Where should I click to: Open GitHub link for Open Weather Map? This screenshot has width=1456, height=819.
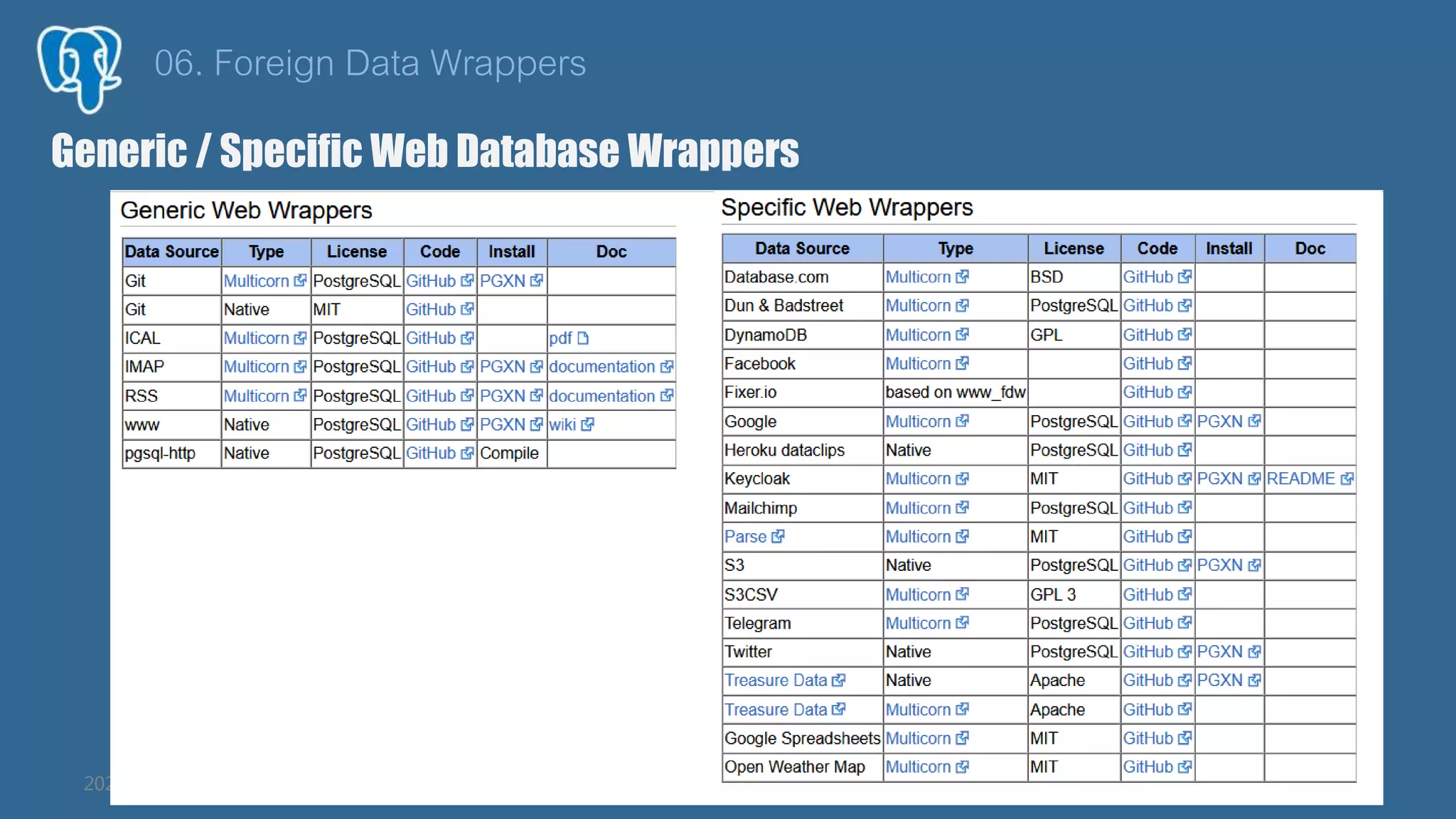pyautogui.click(x=1157, y=767)
